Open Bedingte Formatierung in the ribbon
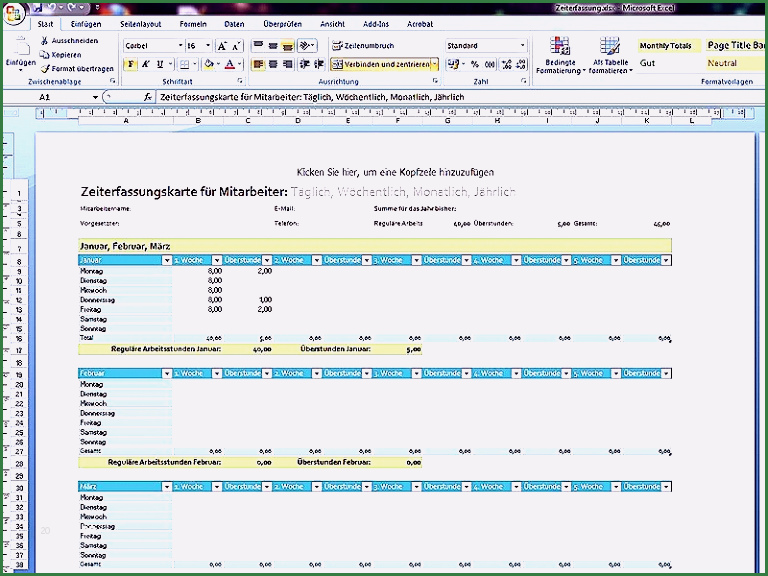The image size is (768, 576). pos(560,55)
